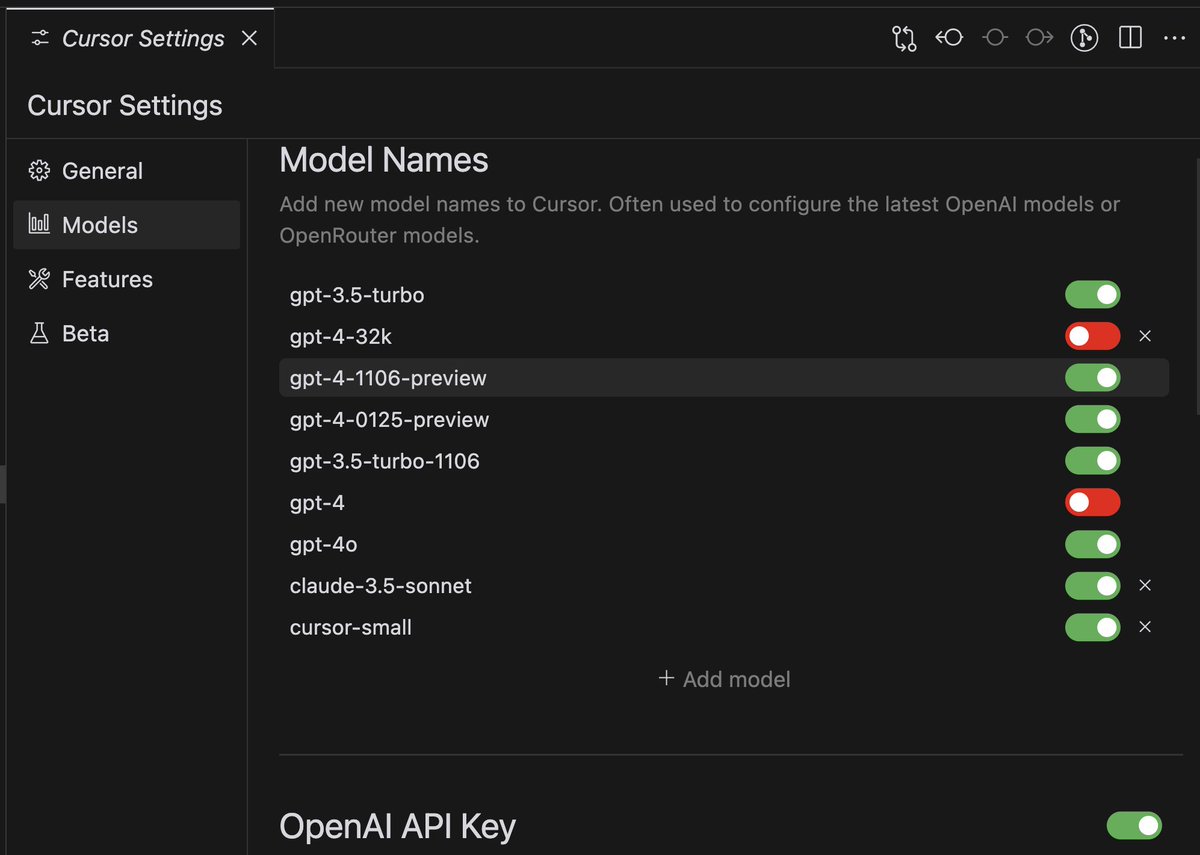Click the settings sliders icon in tab
1200x855 pixels.
[x=39, y=38]
